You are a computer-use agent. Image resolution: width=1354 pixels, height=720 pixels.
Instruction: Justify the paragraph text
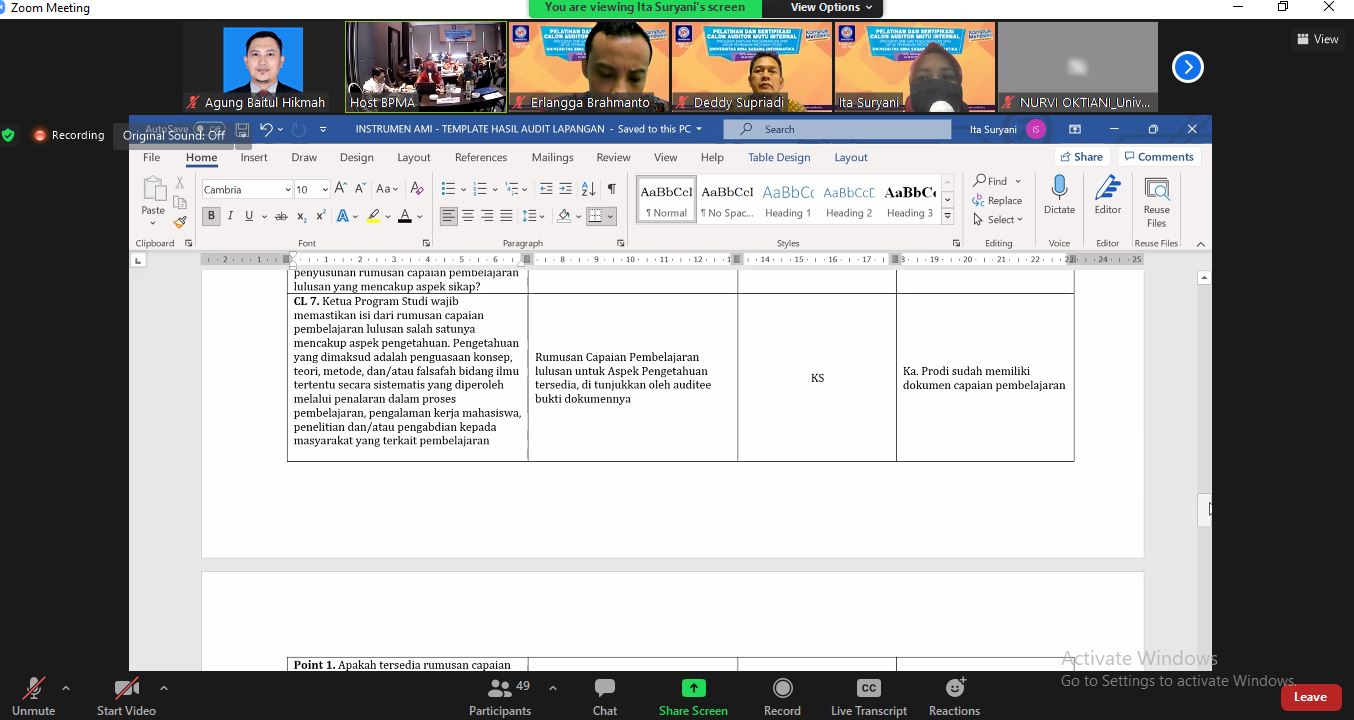tap(506, 216)
